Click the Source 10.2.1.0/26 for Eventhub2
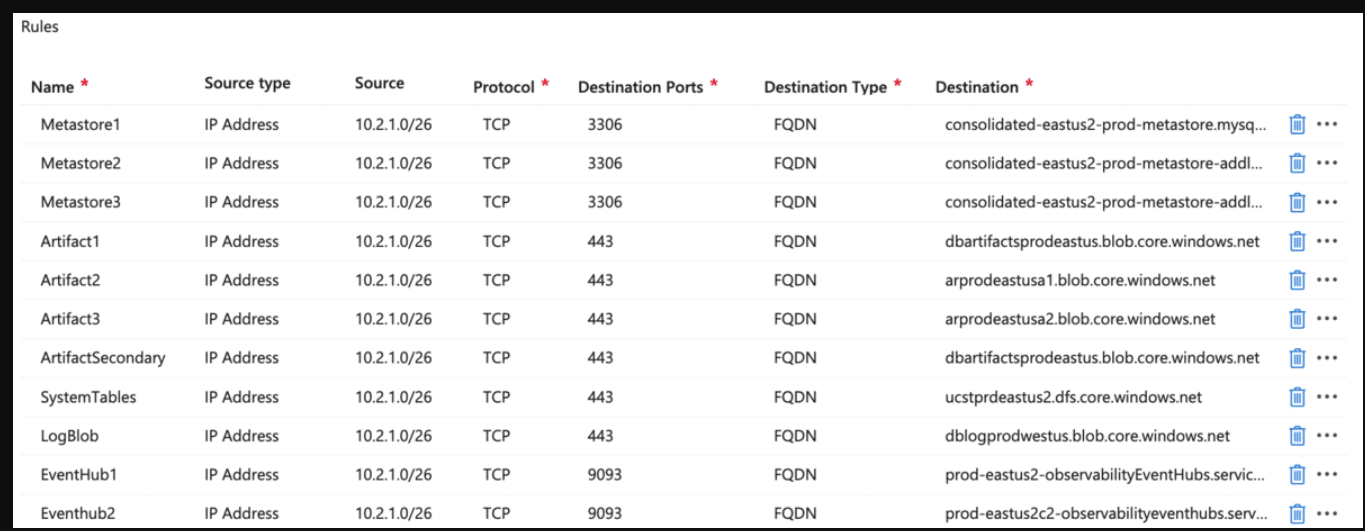 394,514
